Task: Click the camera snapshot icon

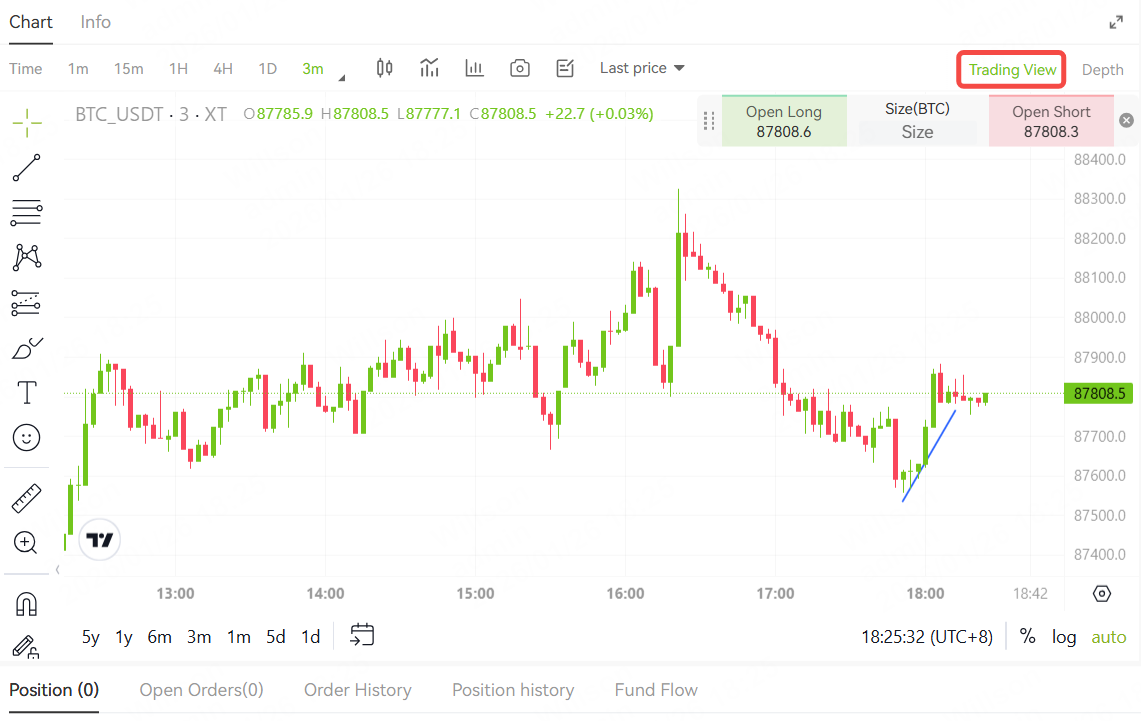Action: [519, 68]
